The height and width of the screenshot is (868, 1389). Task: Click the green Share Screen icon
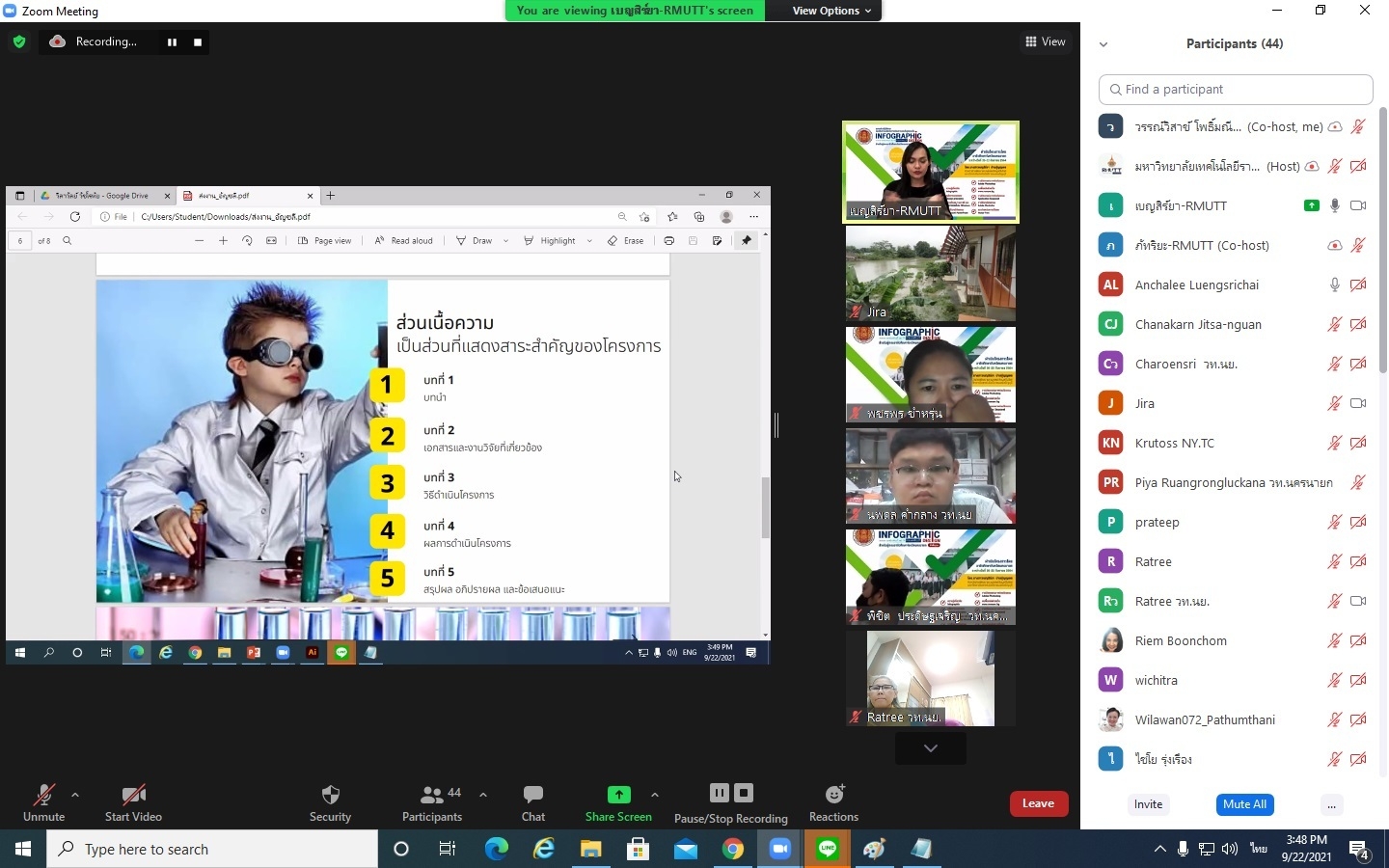[x=618, y=795]
